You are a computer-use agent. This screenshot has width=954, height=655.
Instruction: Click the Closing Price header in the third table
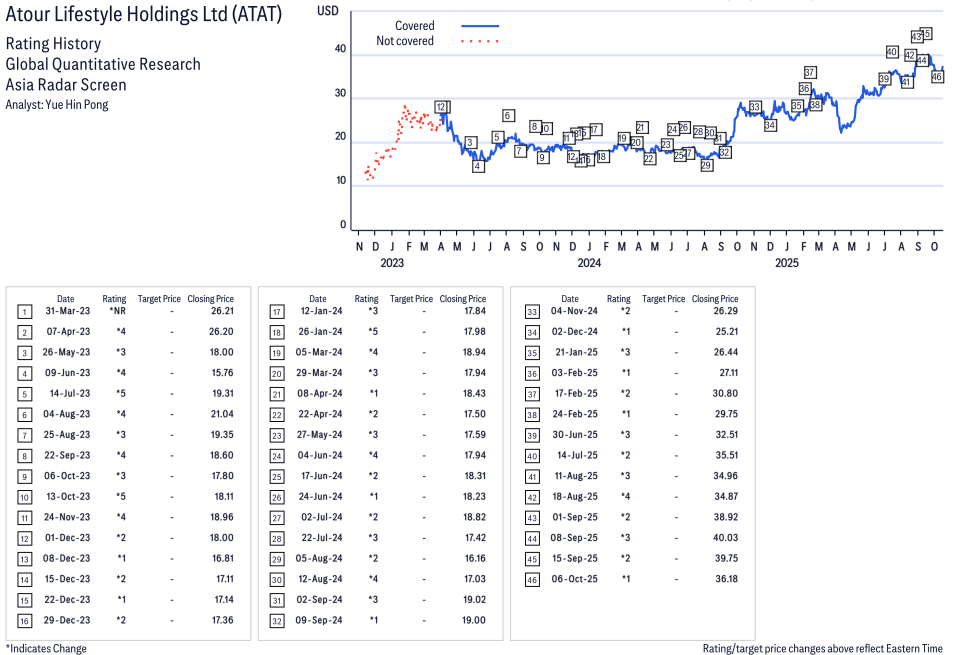pyautogui.click(x=715, y=298)
